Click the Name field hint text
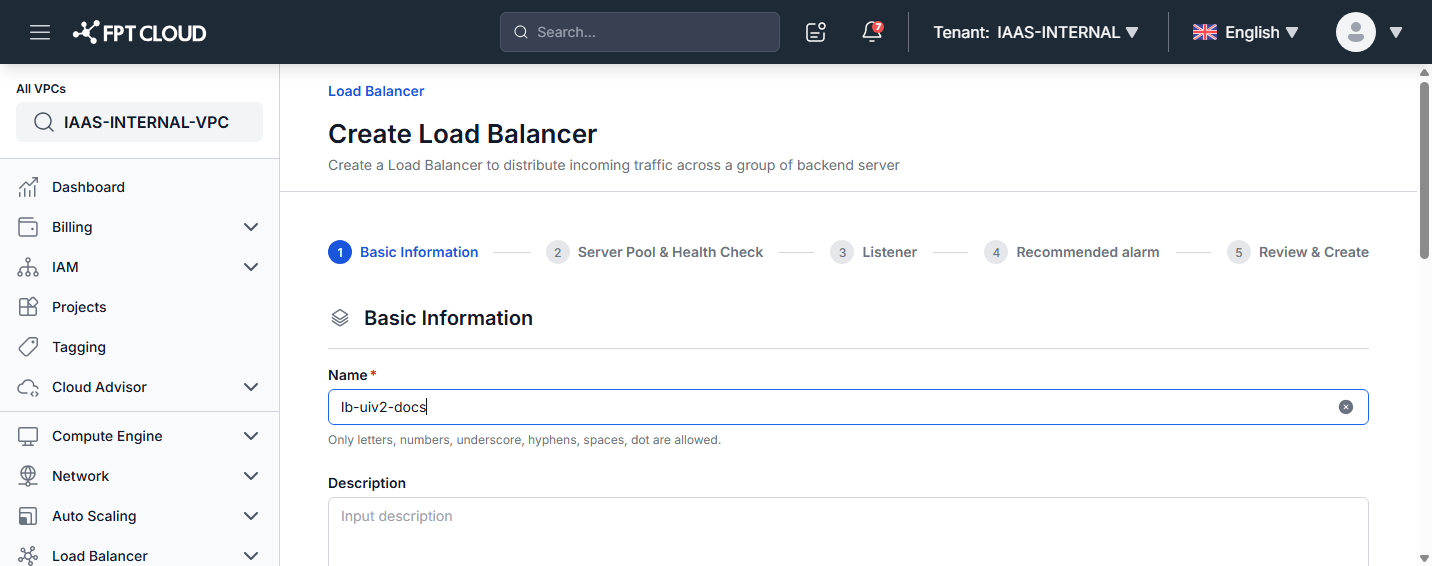Screen dimensions: 1432x566 524,440
